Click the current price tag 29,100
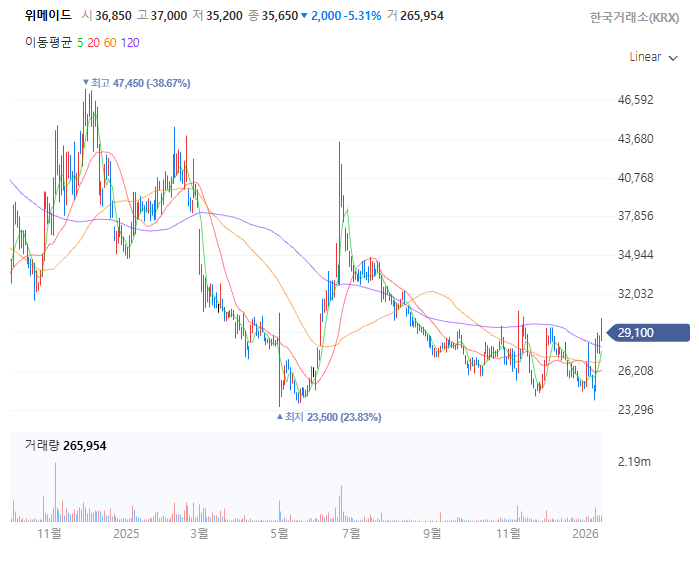Image resolution: width=699 pixels, height=562 pixels. pos(664,333)
